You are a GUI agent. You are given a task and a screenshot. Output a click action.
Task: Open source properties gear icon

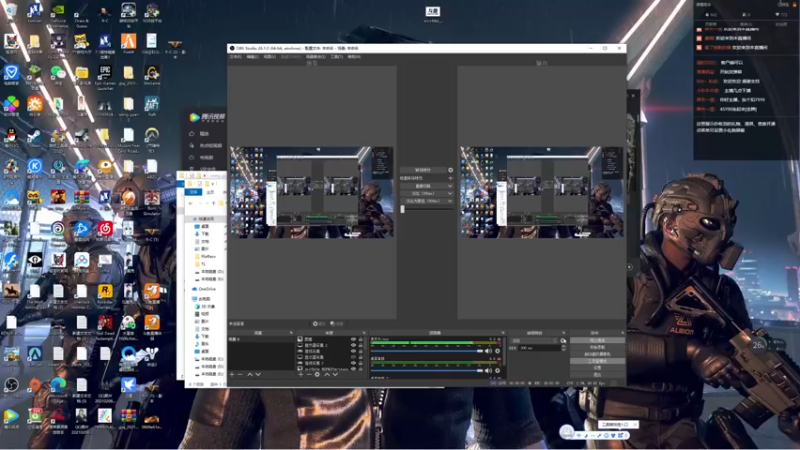pyautogui.click(x=317, y=374)
